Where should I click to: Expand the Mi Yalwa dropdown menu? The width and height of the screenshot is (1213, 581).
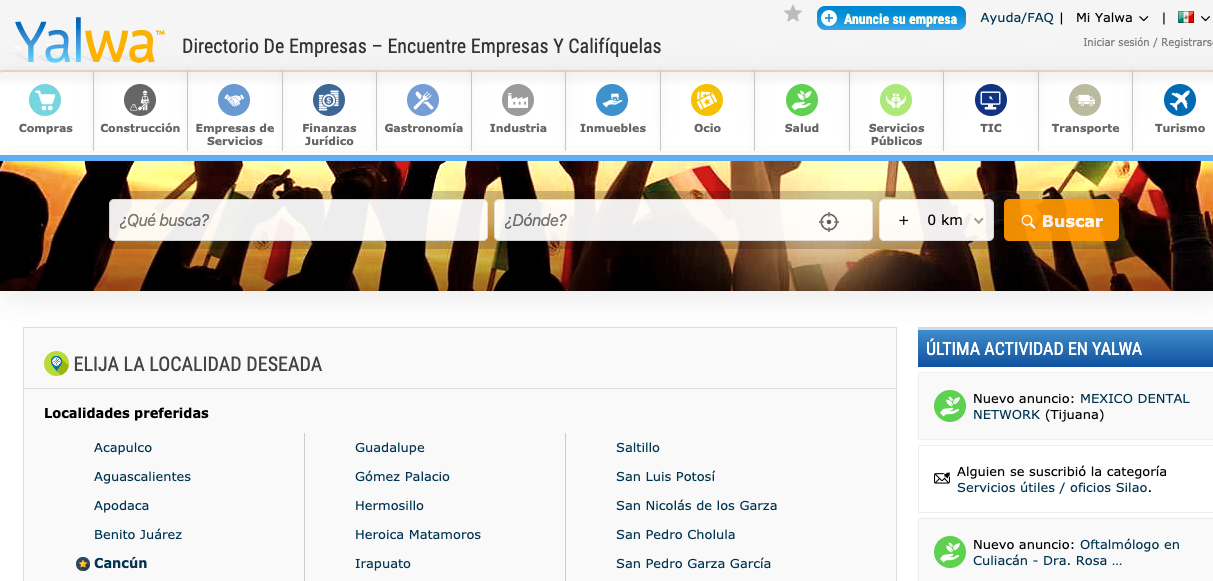tap(1112, 18)
